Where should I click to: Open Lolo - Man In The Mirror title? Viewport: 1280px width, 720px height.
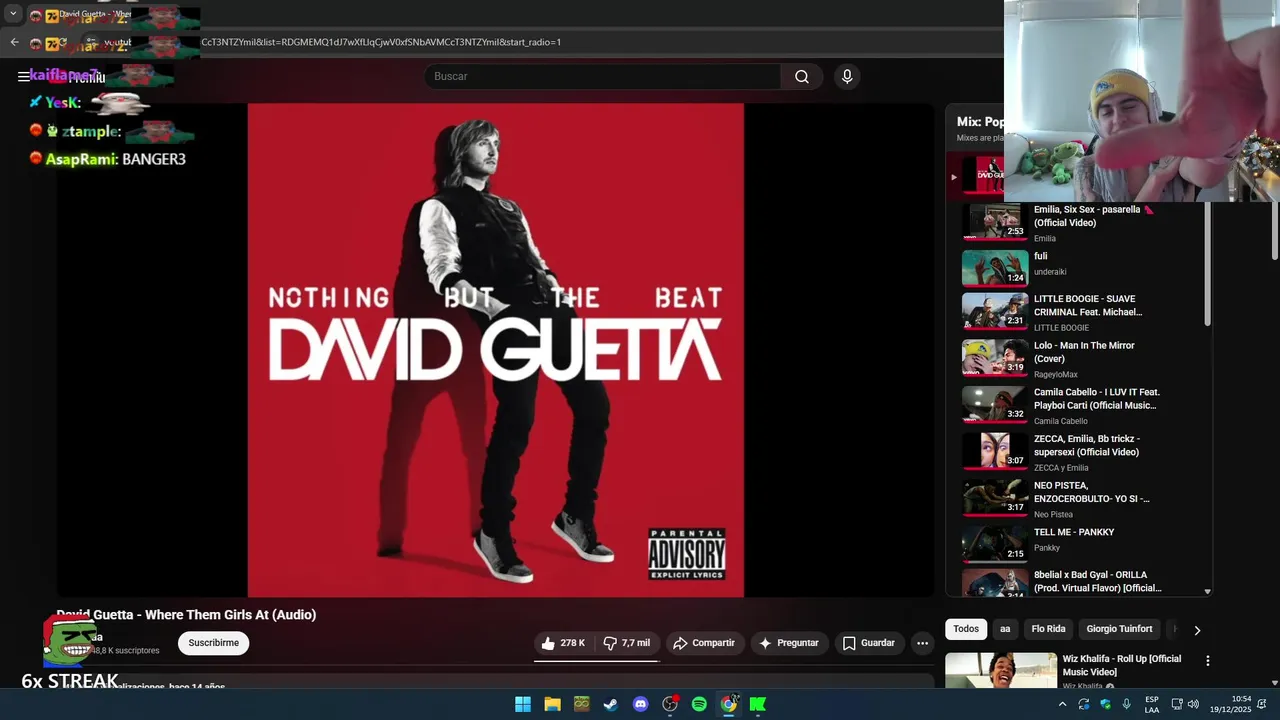1084,352
